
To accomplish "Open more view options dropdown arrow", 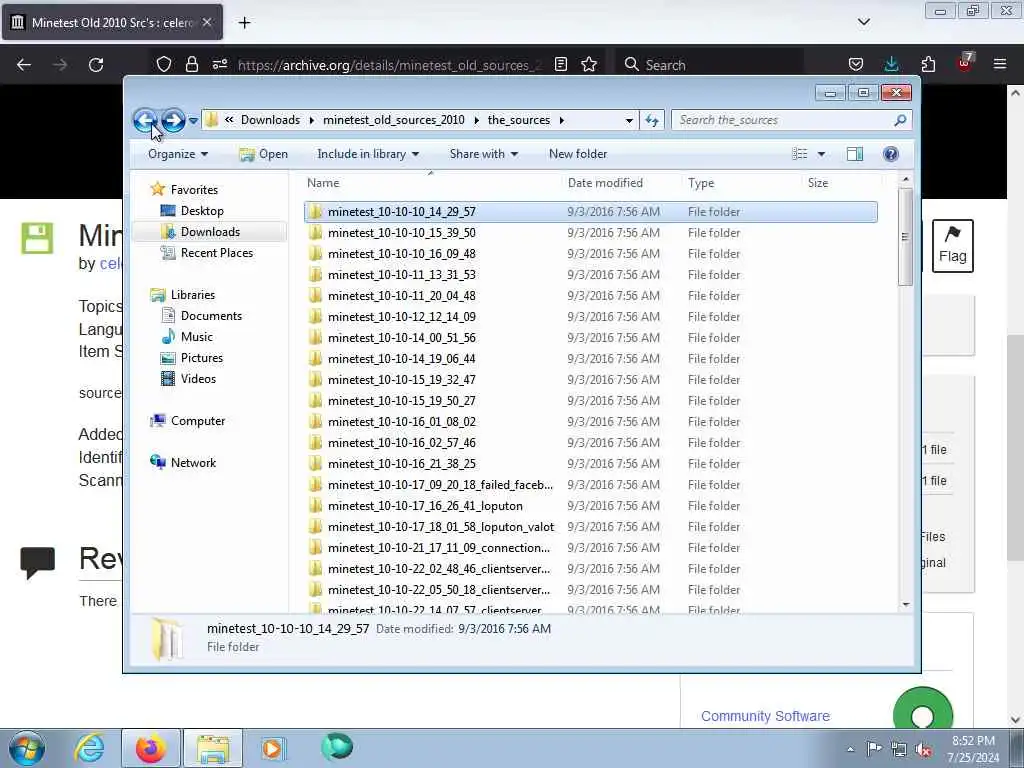I will (821, 154).
